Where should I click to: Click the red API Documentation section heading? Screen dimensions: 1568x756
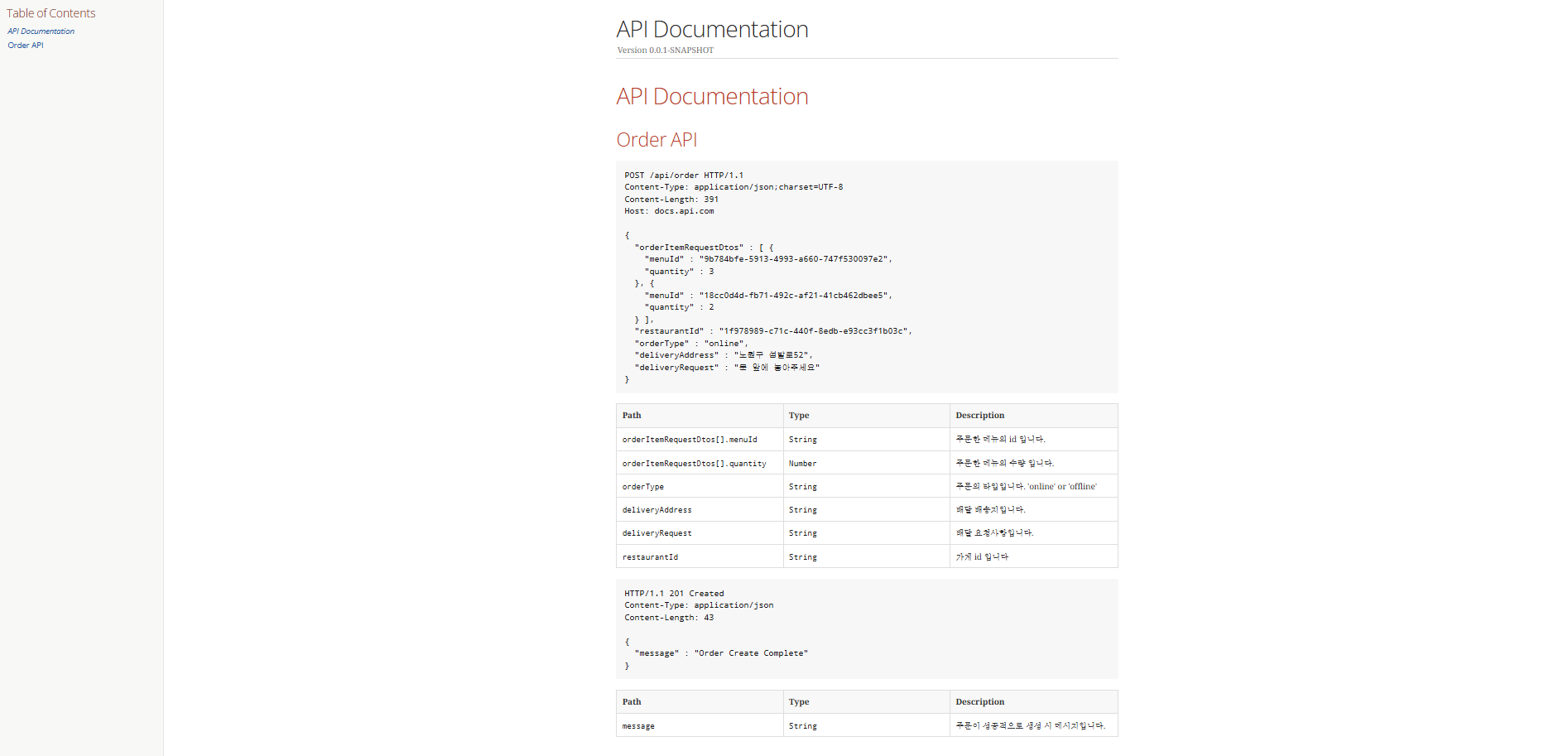(711, 96)
